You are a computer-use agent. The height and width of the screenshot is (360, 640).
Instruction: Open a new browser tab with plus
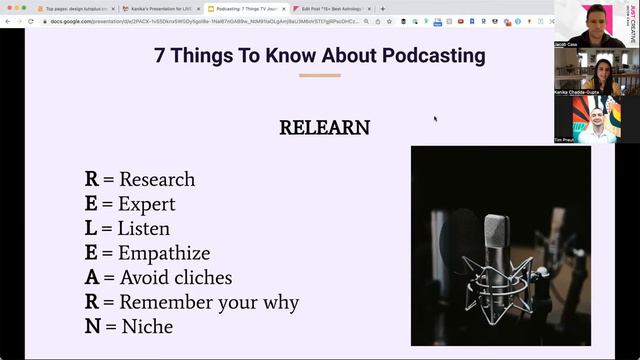pos(382,9)
